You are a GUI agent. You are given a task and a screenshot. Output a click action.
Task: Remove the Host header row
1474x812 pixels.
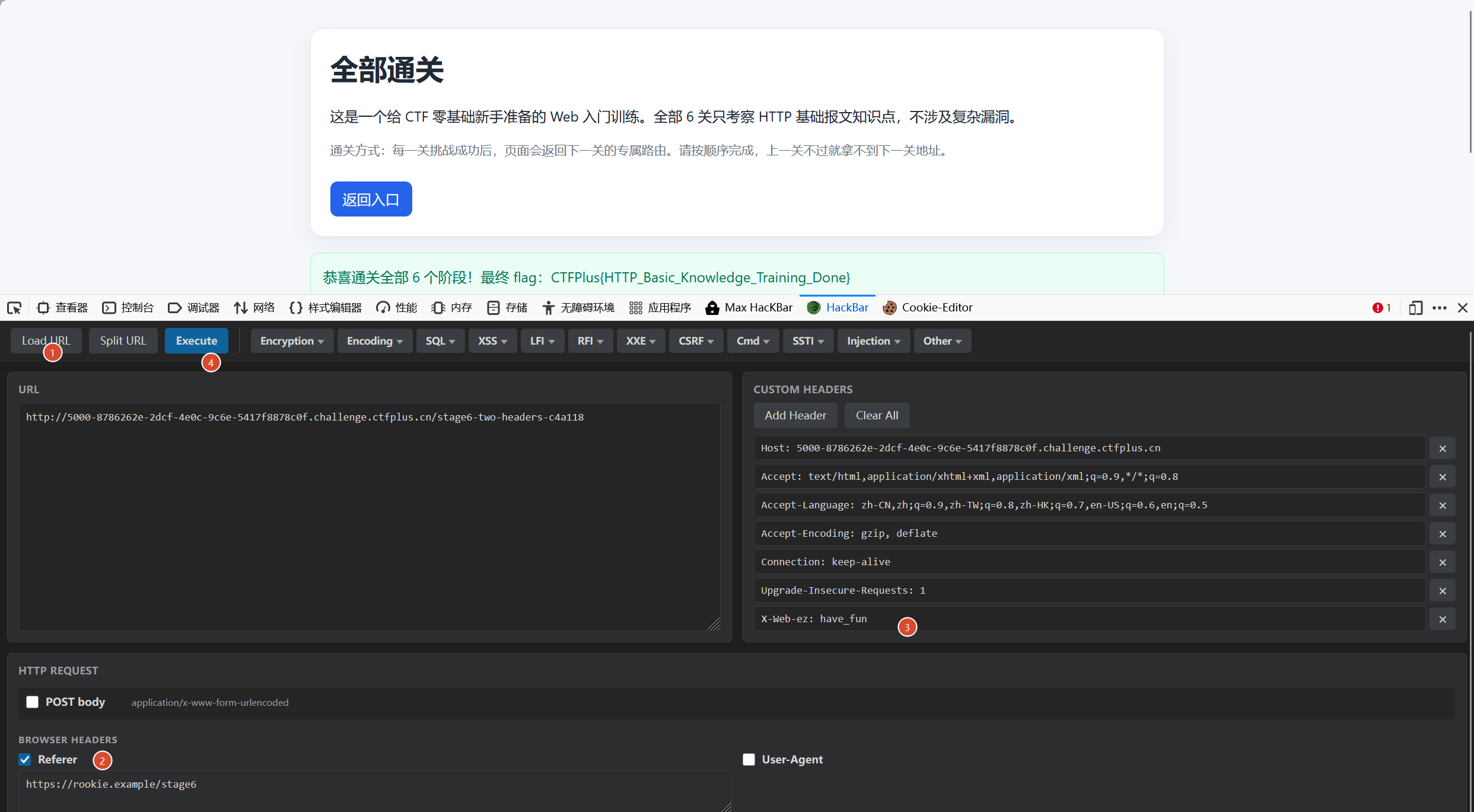pyautogui.click(x=1443, y=448)
